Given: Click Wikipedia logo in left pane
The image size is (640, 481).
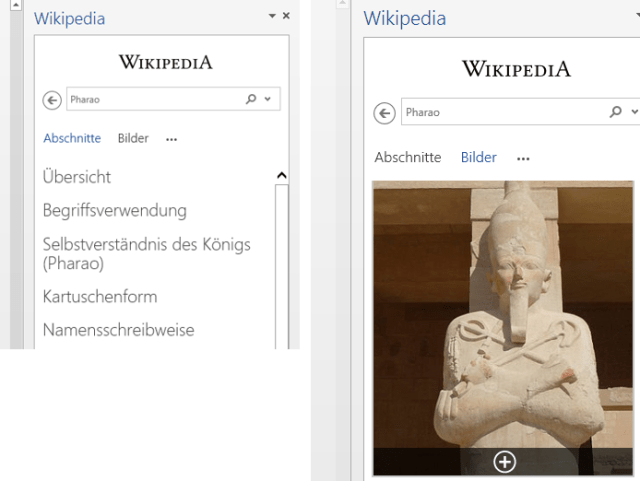Looking at the screenshot, I should [x=166, y=62].
